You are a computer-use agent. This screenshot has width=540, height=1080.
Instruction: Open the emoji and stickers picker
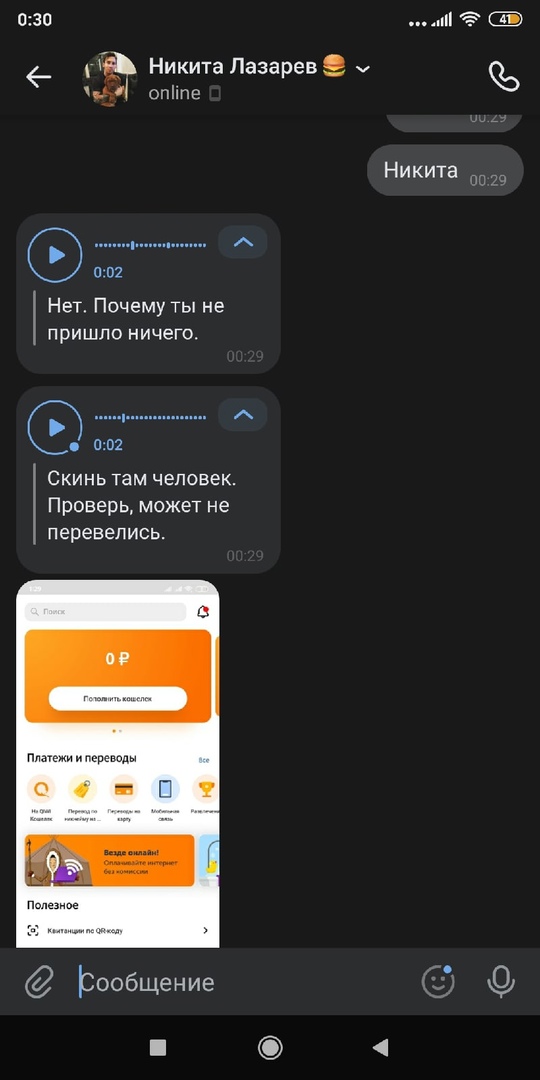point(438,982)
